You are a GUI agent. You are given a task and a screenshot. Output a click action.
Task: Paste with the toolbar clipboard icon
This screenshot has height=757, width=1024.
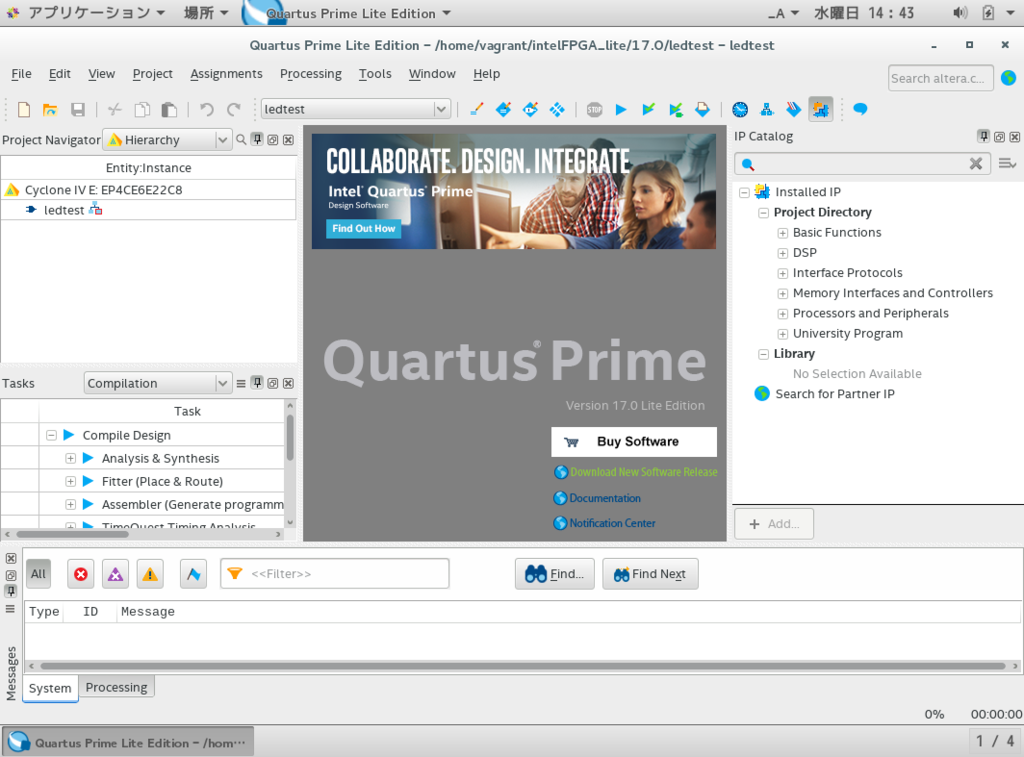[169, 109]
